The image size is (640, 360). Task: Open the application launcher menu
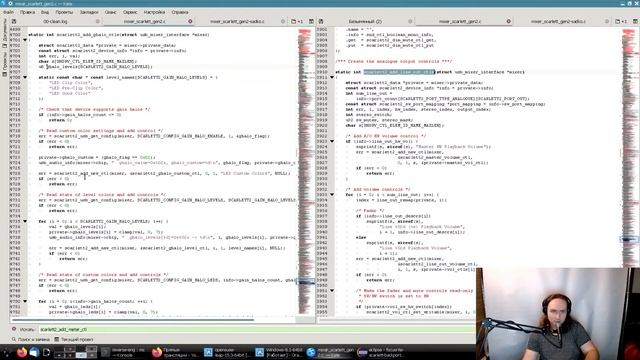(x=7, y=352)
